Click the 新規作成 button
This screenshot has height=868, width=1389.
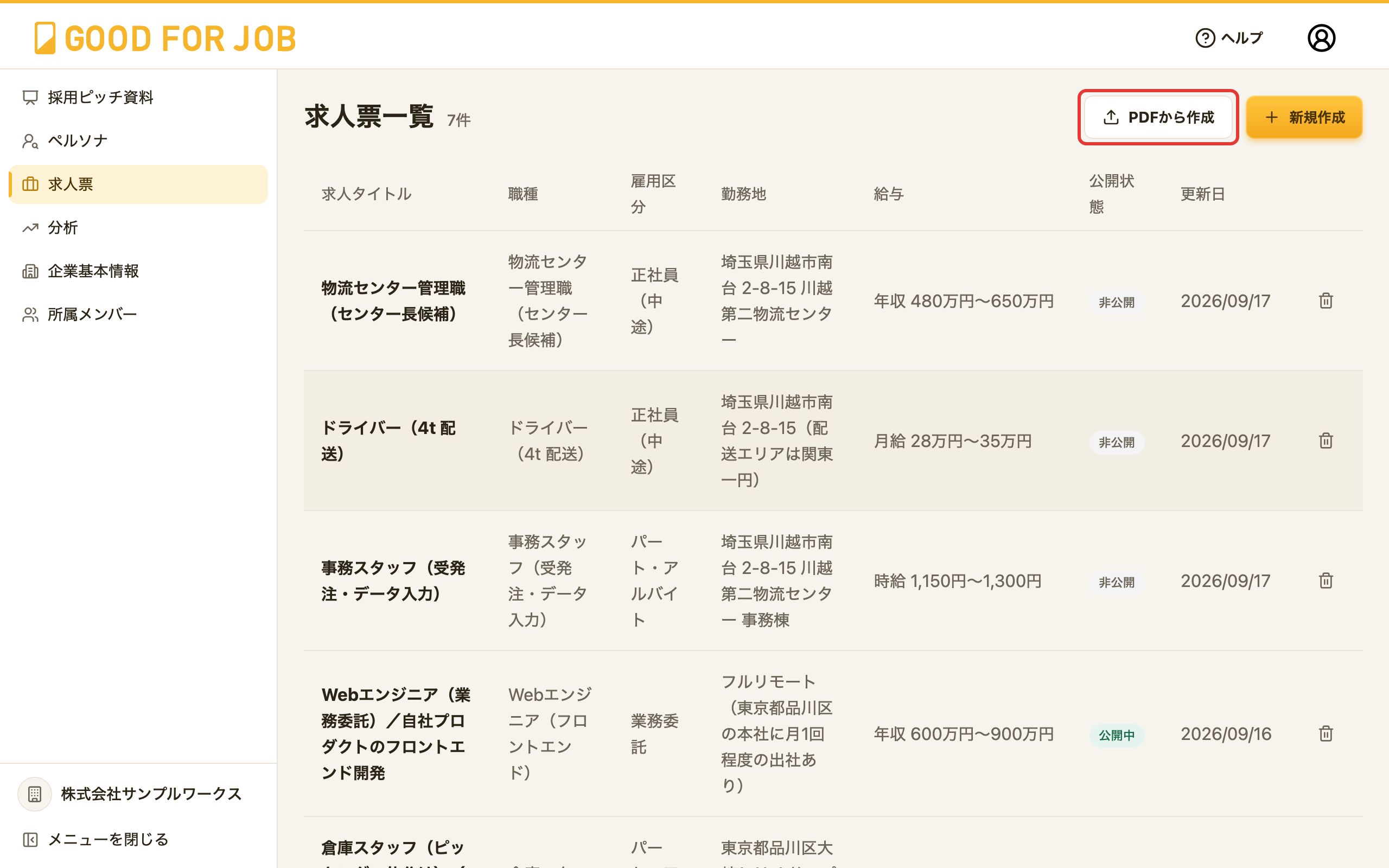pyautogui.click(x=1304, y=117)
